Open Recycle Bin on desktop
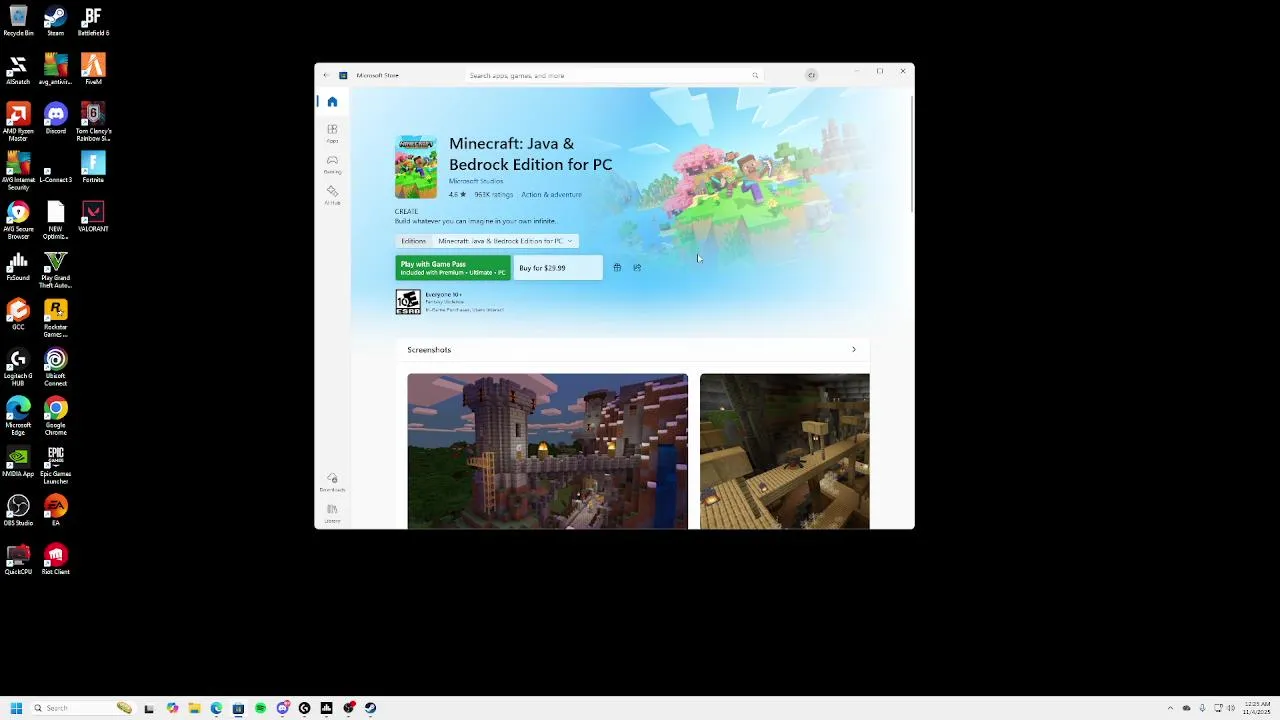Screen dimensions: 1280x720 (18, 21)
